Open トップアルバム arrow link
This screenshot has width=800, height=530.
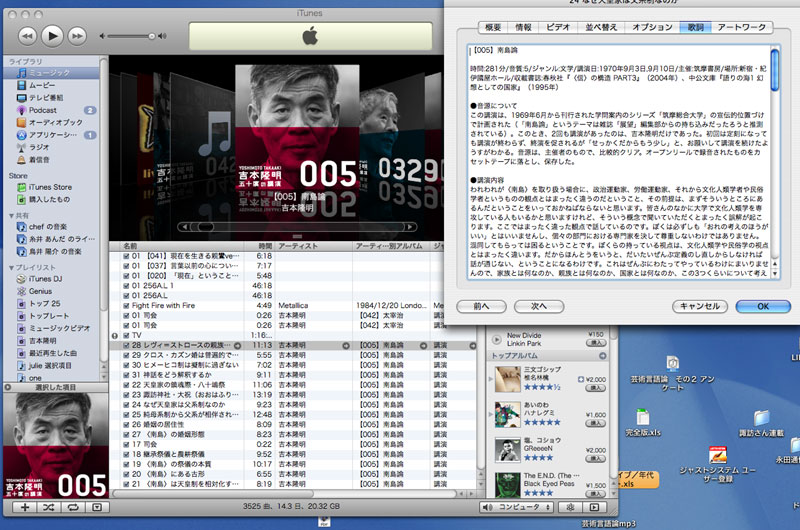click(x=603, y=356)
